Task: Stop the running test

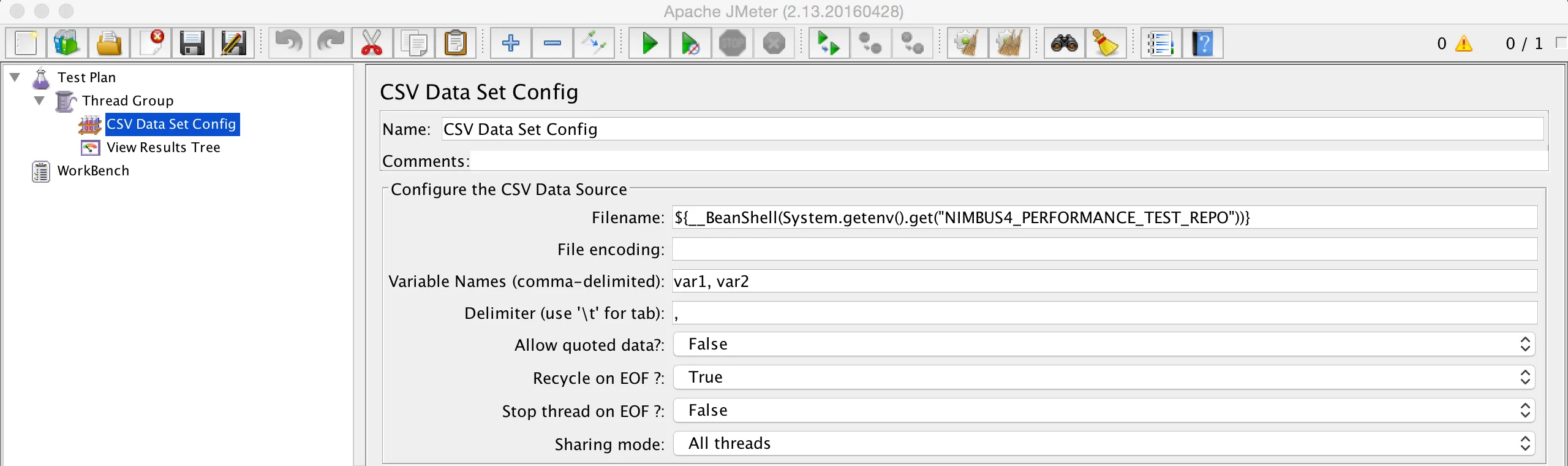Action: [x=733, y=44]
